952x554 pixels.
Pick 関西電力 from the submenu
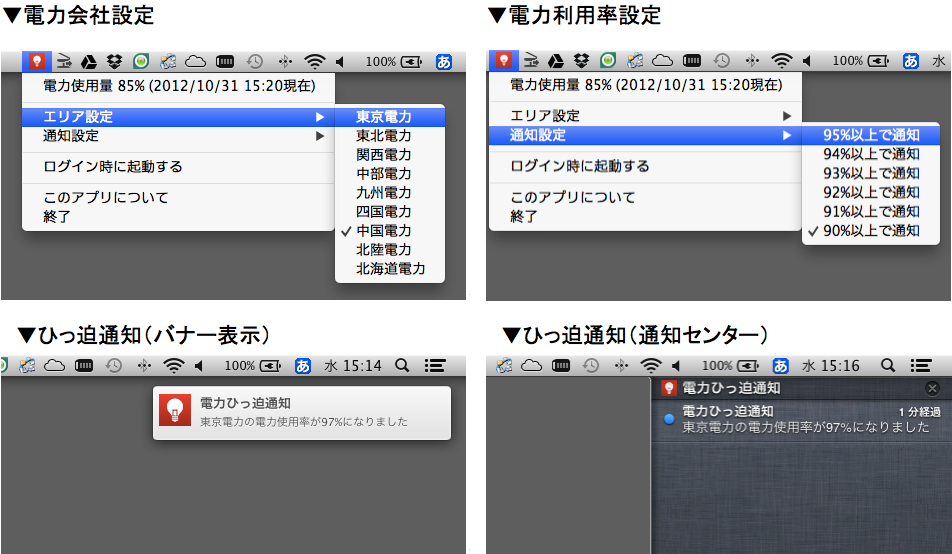[384, 155]
